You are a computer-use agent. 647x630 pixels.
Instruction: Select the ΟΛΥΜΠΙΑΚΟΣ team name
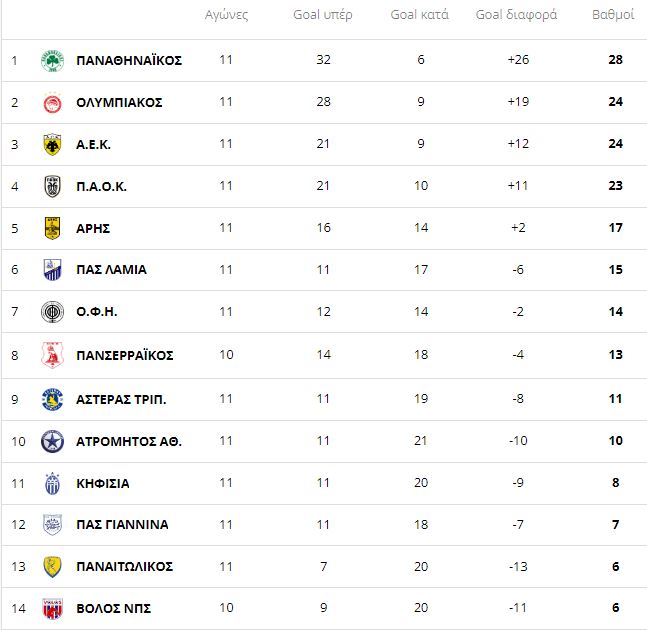click(x=119, y=103)
